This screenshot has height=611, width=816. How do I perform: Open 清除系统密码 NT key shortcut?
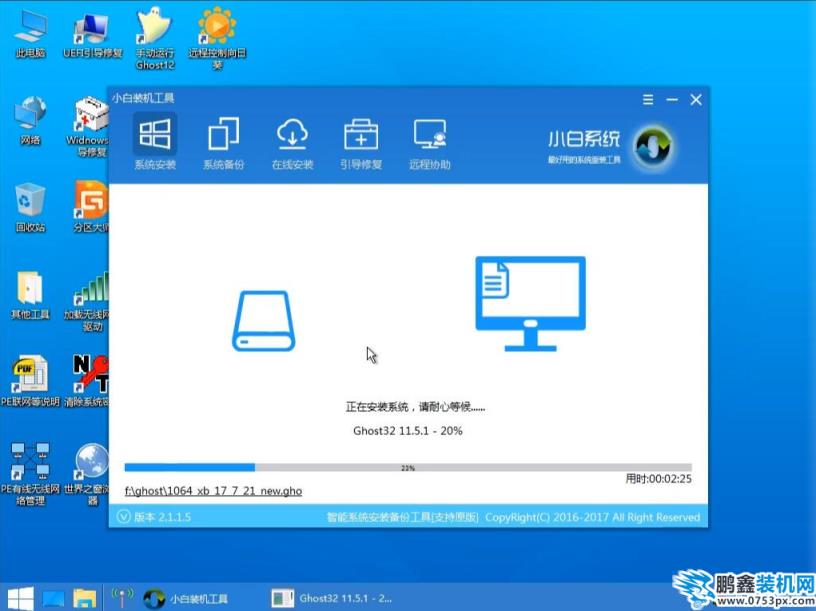87,381
